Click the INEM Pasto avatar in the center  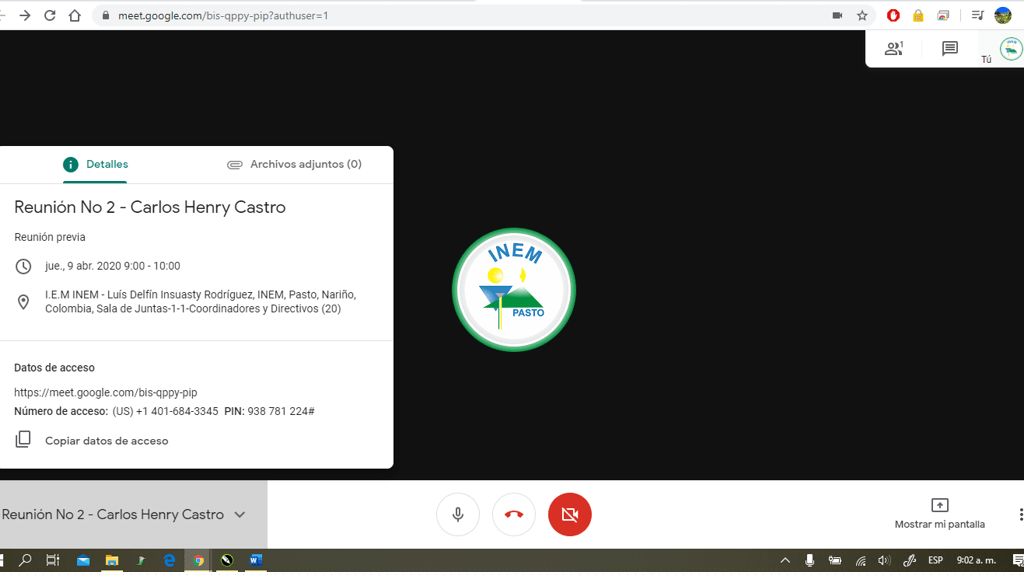tap(514, 289)
